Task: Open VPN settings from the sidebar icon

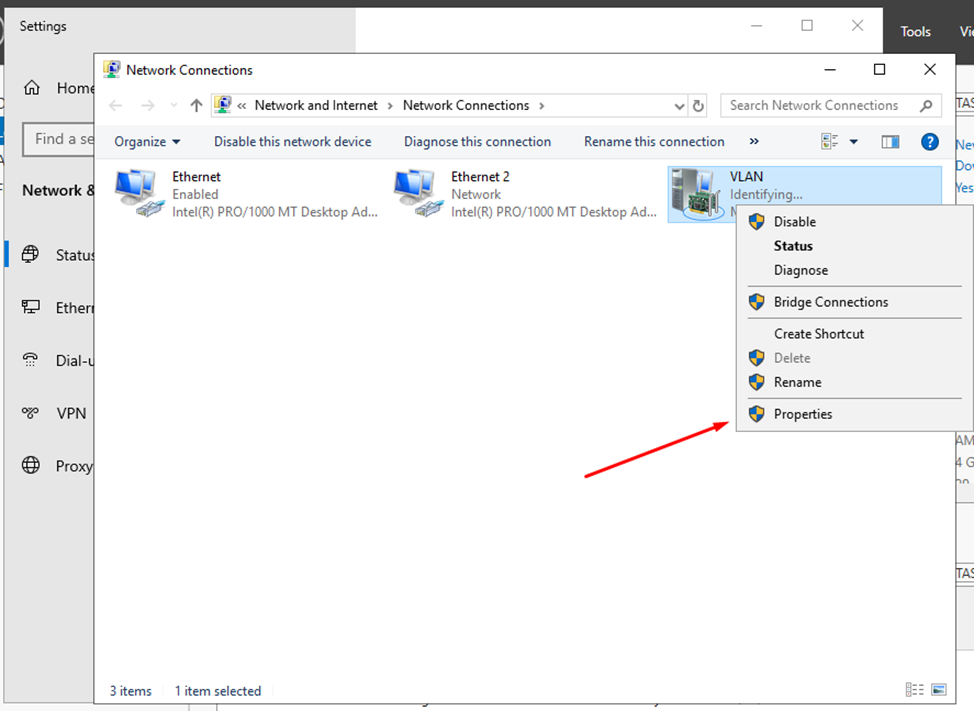Action: (x=30, y=413)
